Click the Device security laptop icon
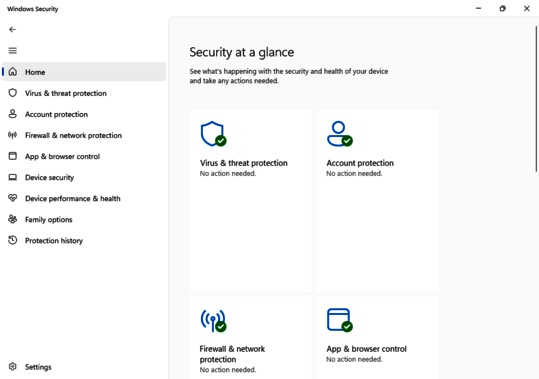 coord(13,177)
